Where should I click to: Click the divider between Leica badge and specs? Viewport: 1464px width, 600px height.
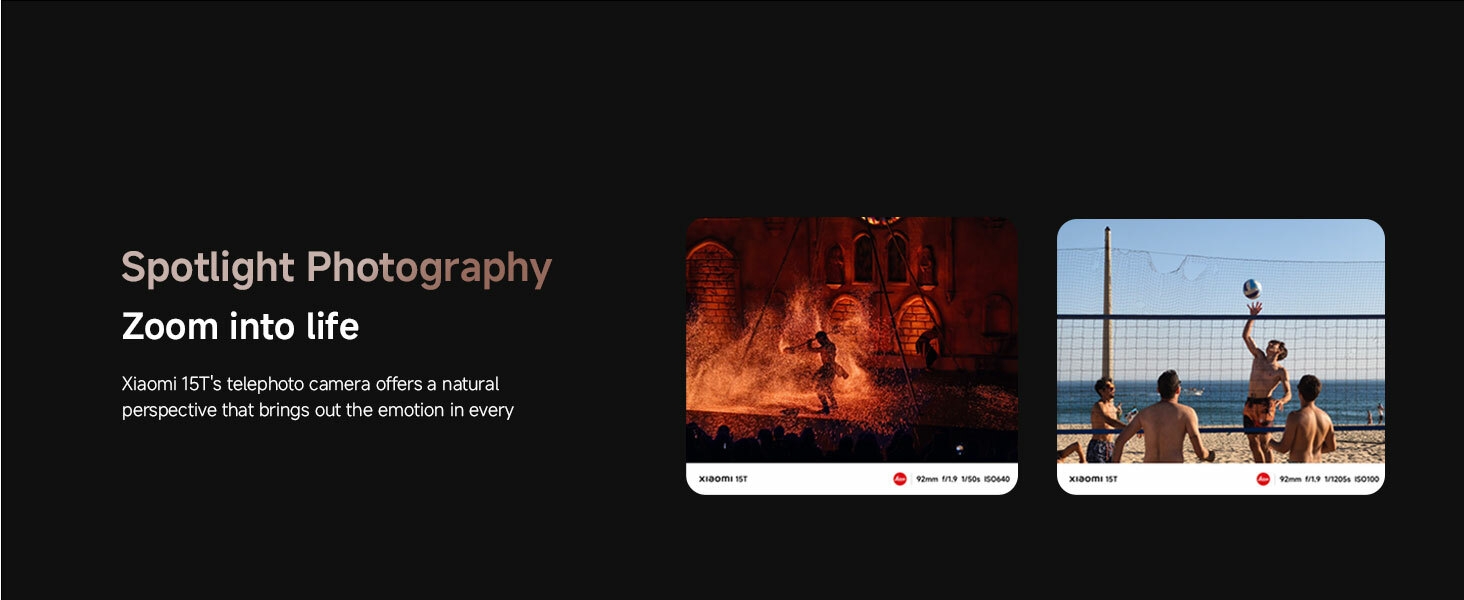pos(911,478)
